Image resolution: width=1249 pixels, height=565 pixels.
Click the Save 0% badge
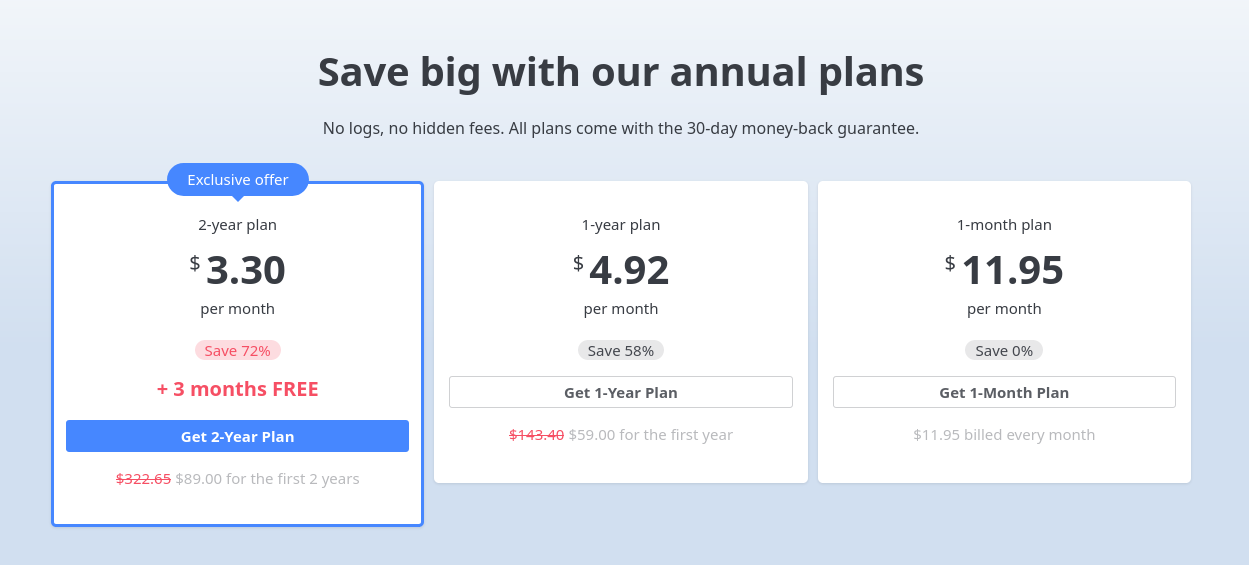[1004, 350]
